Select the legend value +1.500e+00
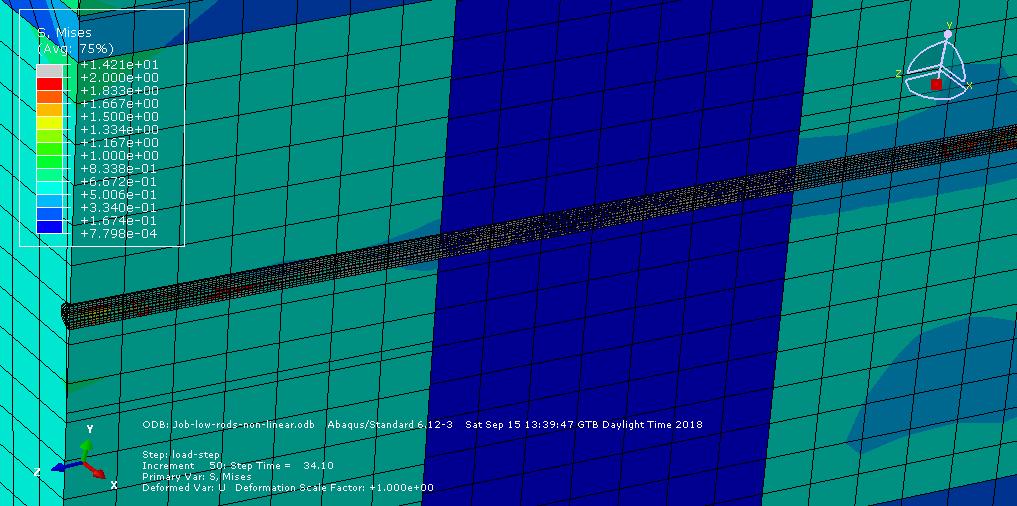Image resolution: width=1017 pixels, height=506 pixels. (x=119, y=117)
